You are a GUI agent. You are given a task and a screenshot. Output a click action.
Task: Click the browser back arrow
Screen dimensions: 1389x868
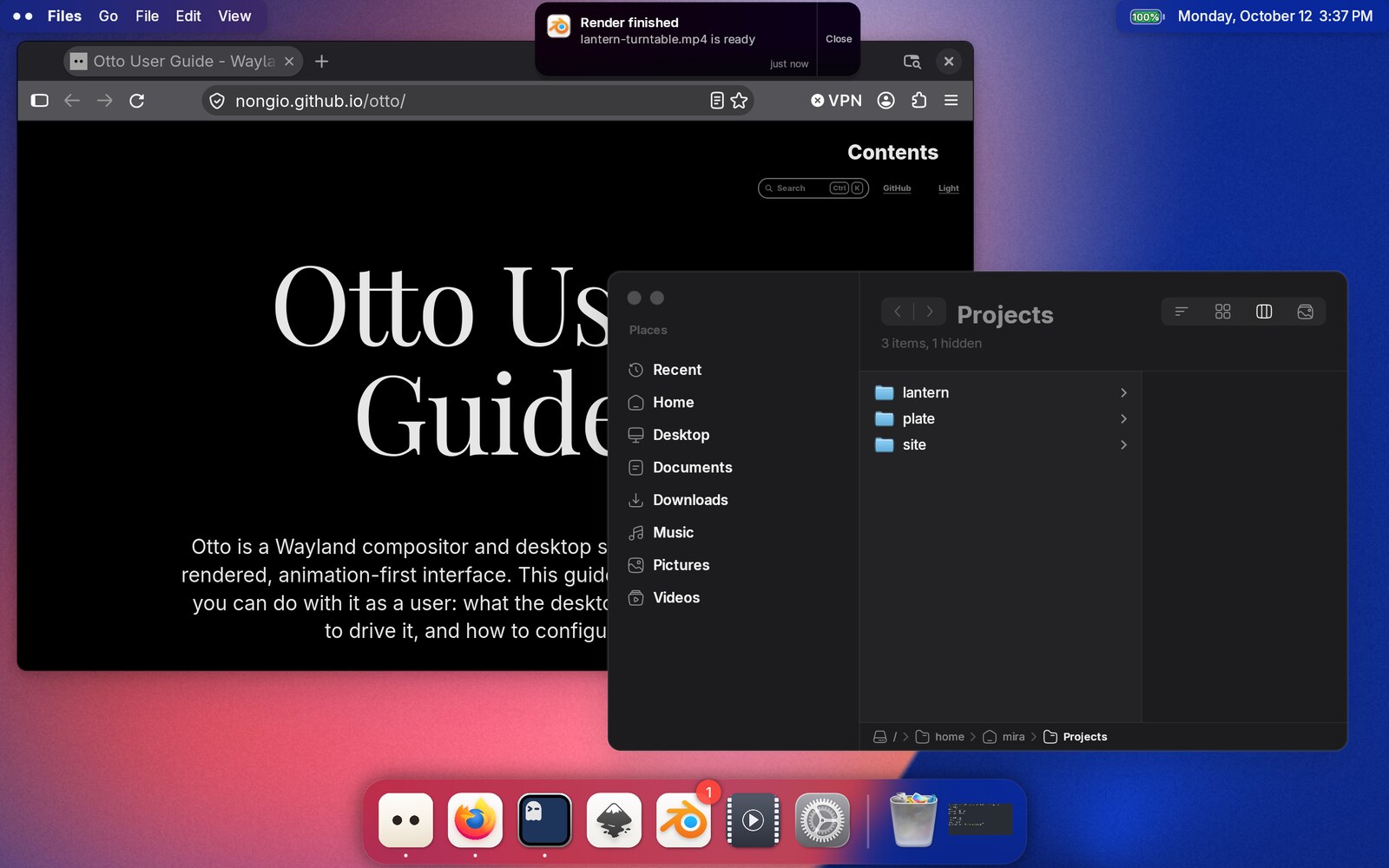point(72,101)
